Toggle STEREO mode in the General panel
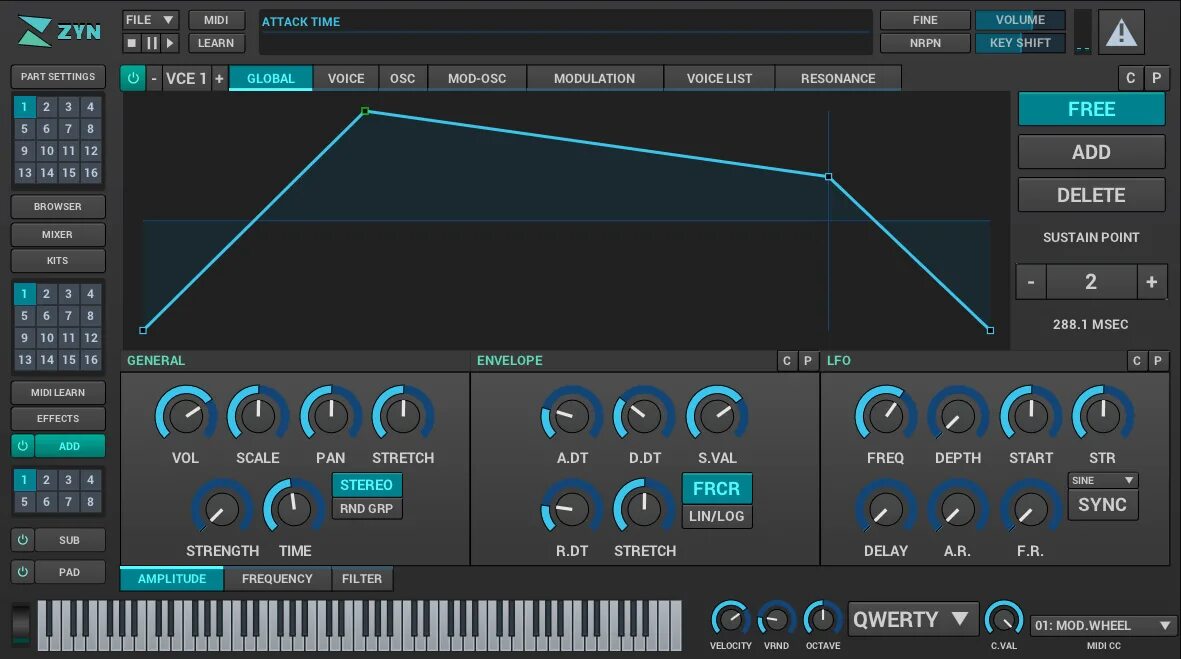The image size is (1181, 659). (x=367, y=484)
